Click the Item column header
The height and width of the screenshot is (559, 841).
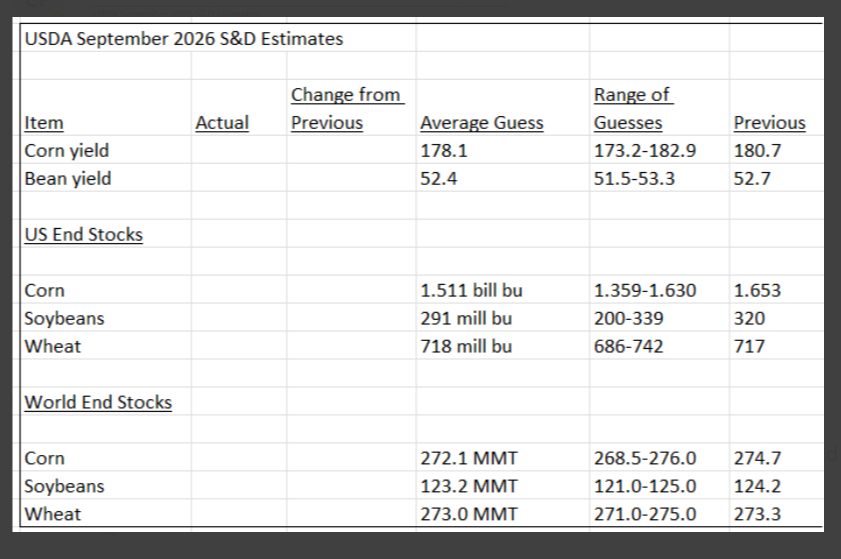point(44,123)
